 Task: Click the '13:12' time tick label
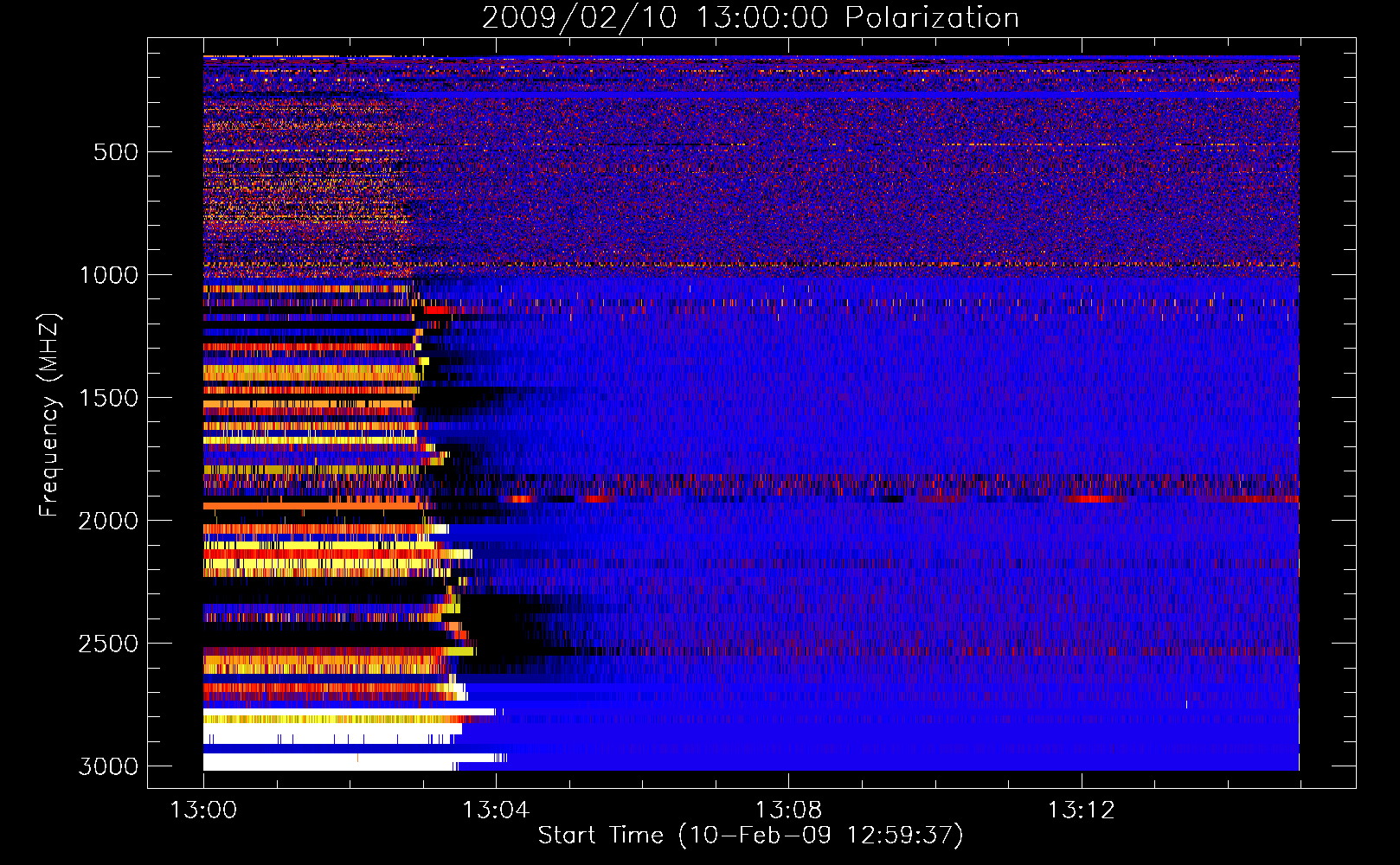point(1081,811)
